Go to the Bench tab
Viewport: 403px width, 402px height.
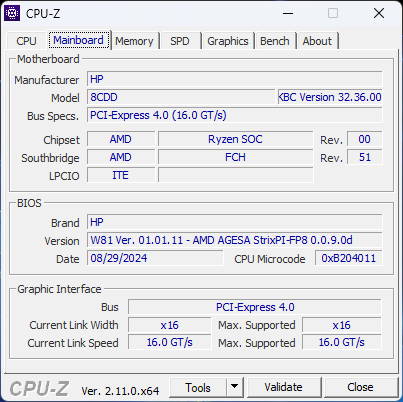tap(275, 41)
